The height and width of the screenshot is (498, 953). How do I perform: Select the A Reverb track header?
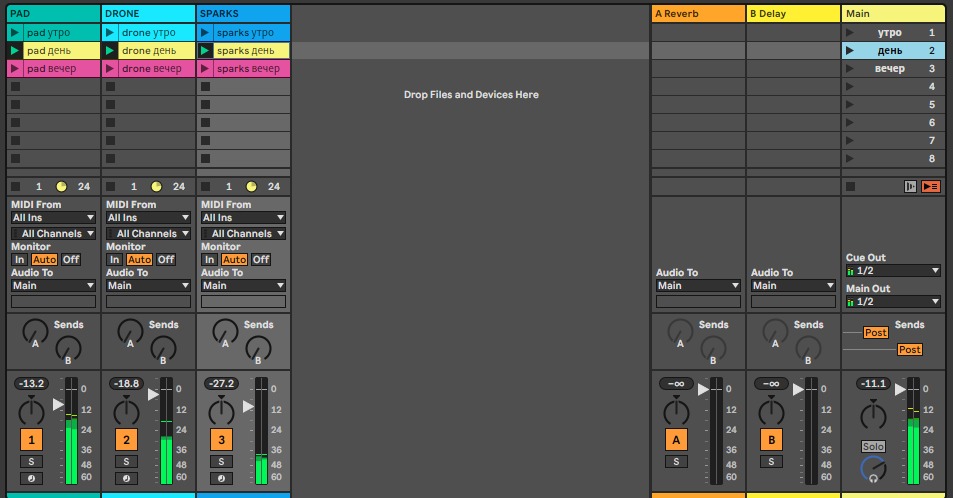click(698, 13)
